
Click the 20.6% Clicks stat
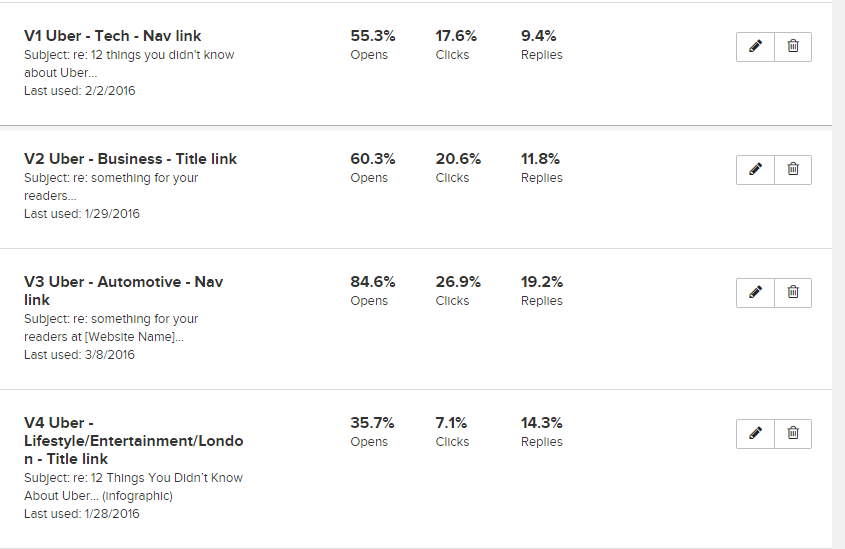tap(458, 159)
